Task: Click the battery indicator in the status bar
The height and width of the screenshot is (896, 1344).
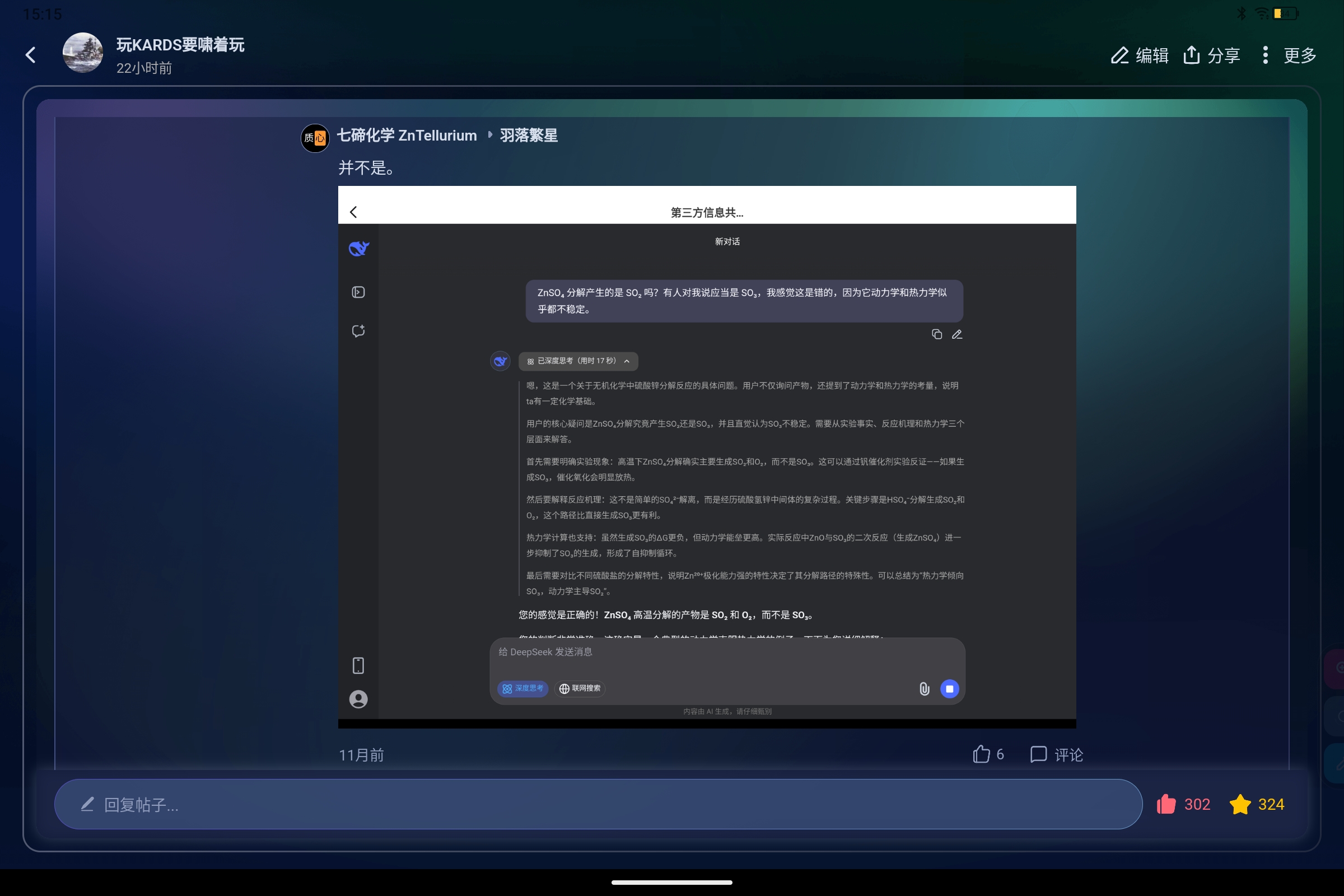Action: tap(1286, 13)
